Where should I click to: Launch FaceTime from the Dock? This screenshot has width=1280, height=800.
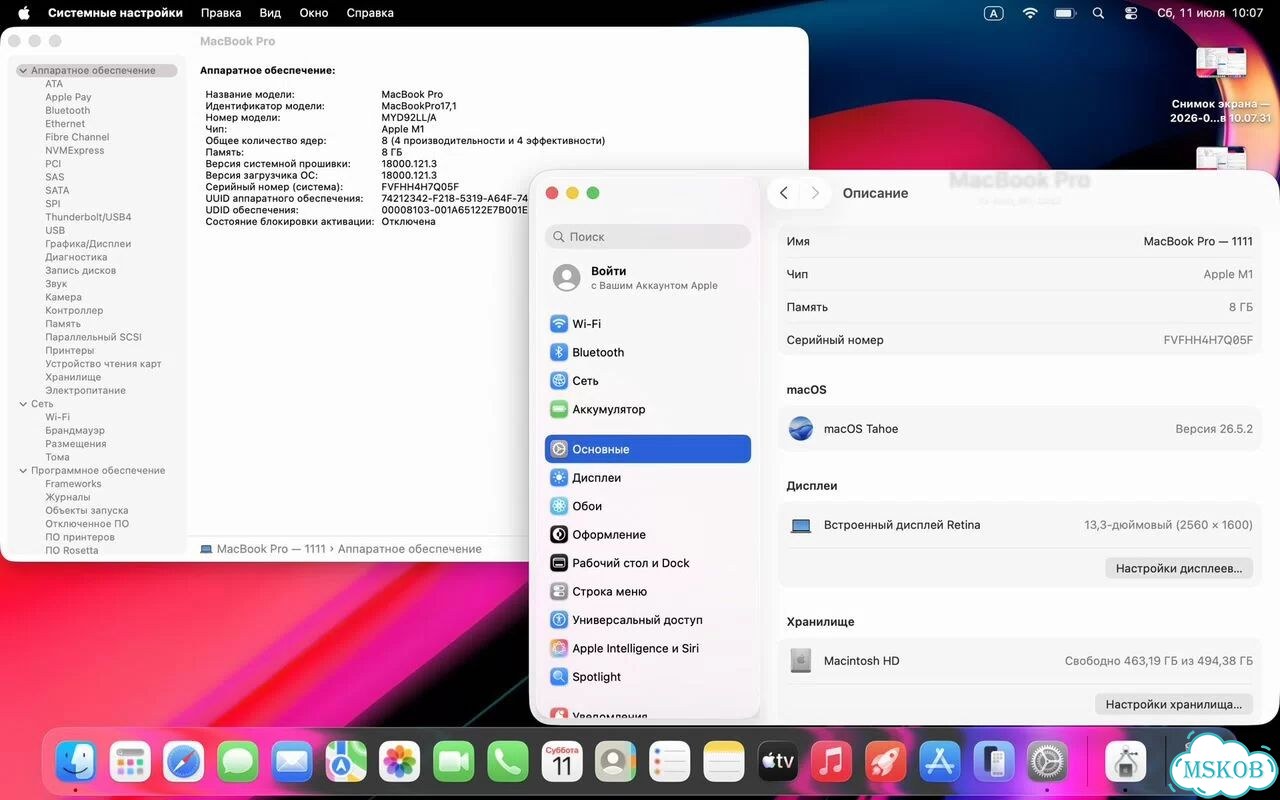(454, 762)
